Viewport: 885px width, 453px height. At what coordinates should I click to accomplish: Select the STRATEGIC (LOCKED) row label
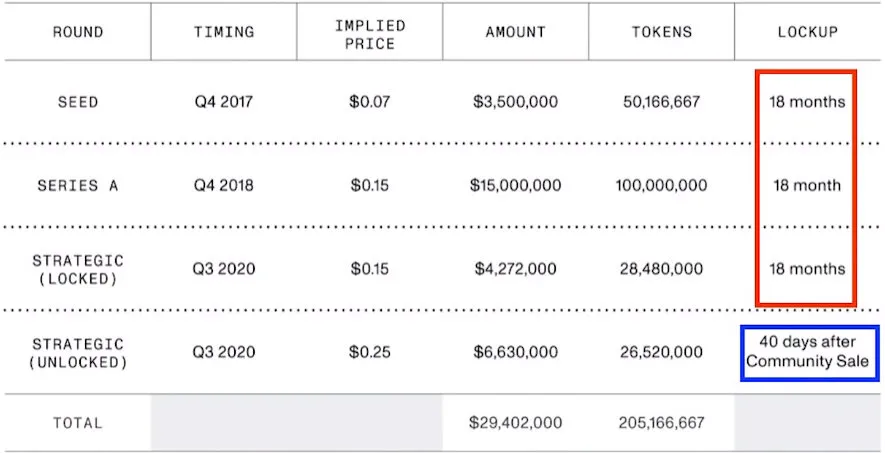pos(77,269)
